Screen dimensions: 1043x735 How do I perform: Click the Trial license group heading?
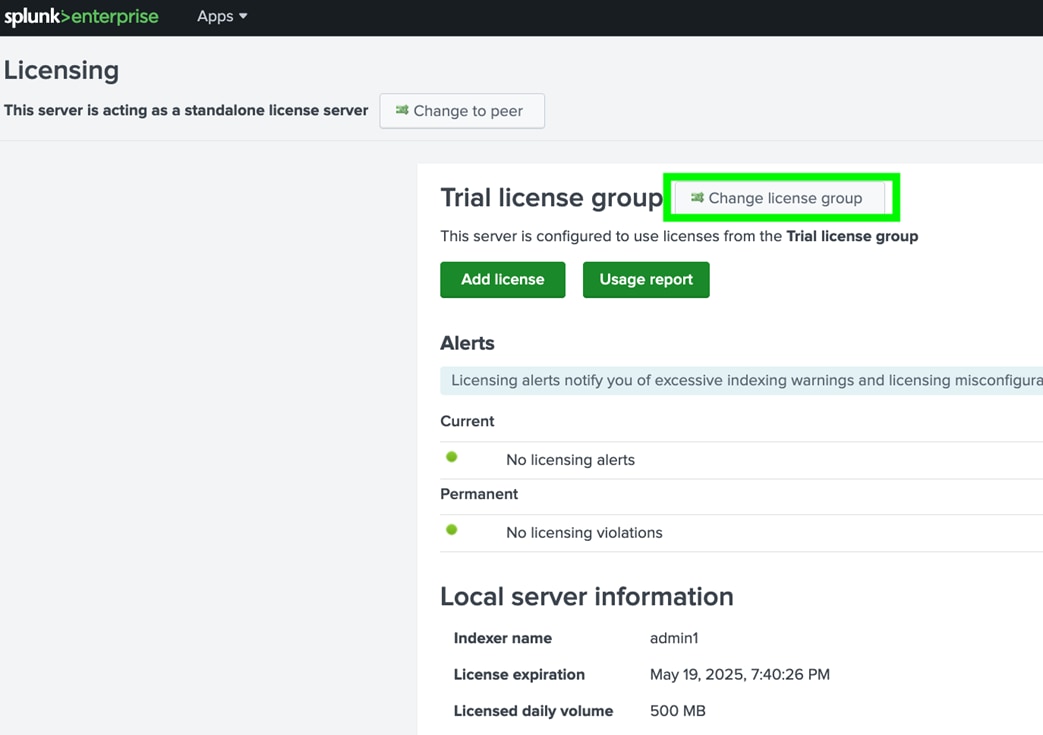[x=551, y=198]
